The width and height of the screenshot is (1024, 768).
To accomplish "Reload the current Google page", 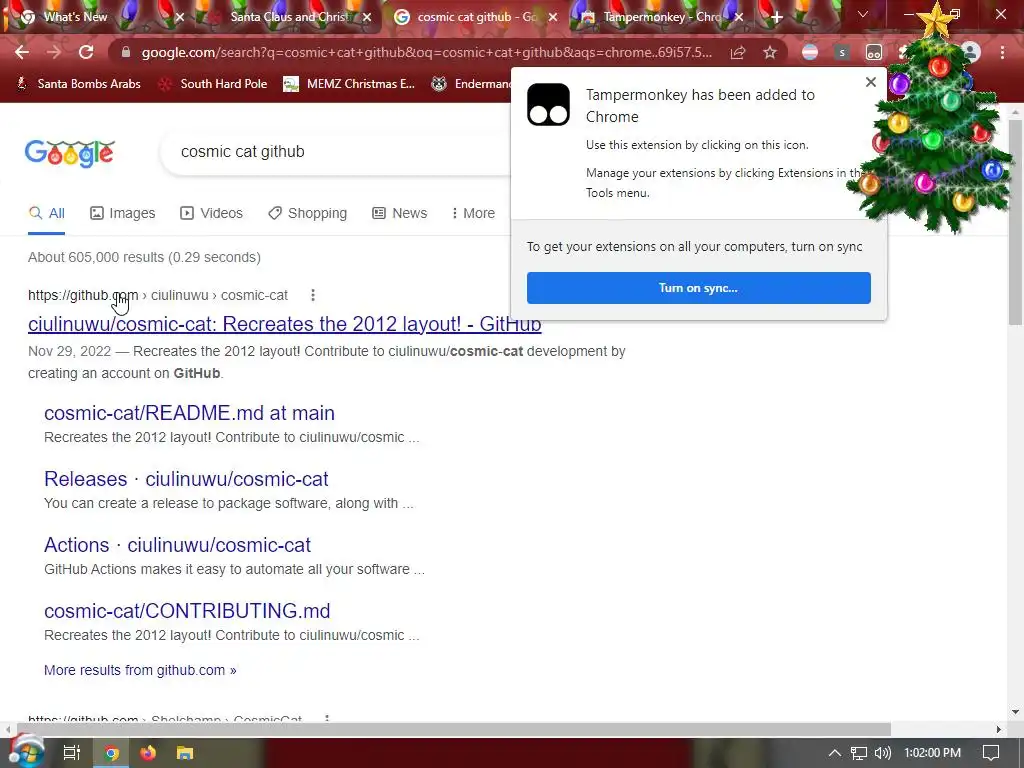I will coord(86,52).
